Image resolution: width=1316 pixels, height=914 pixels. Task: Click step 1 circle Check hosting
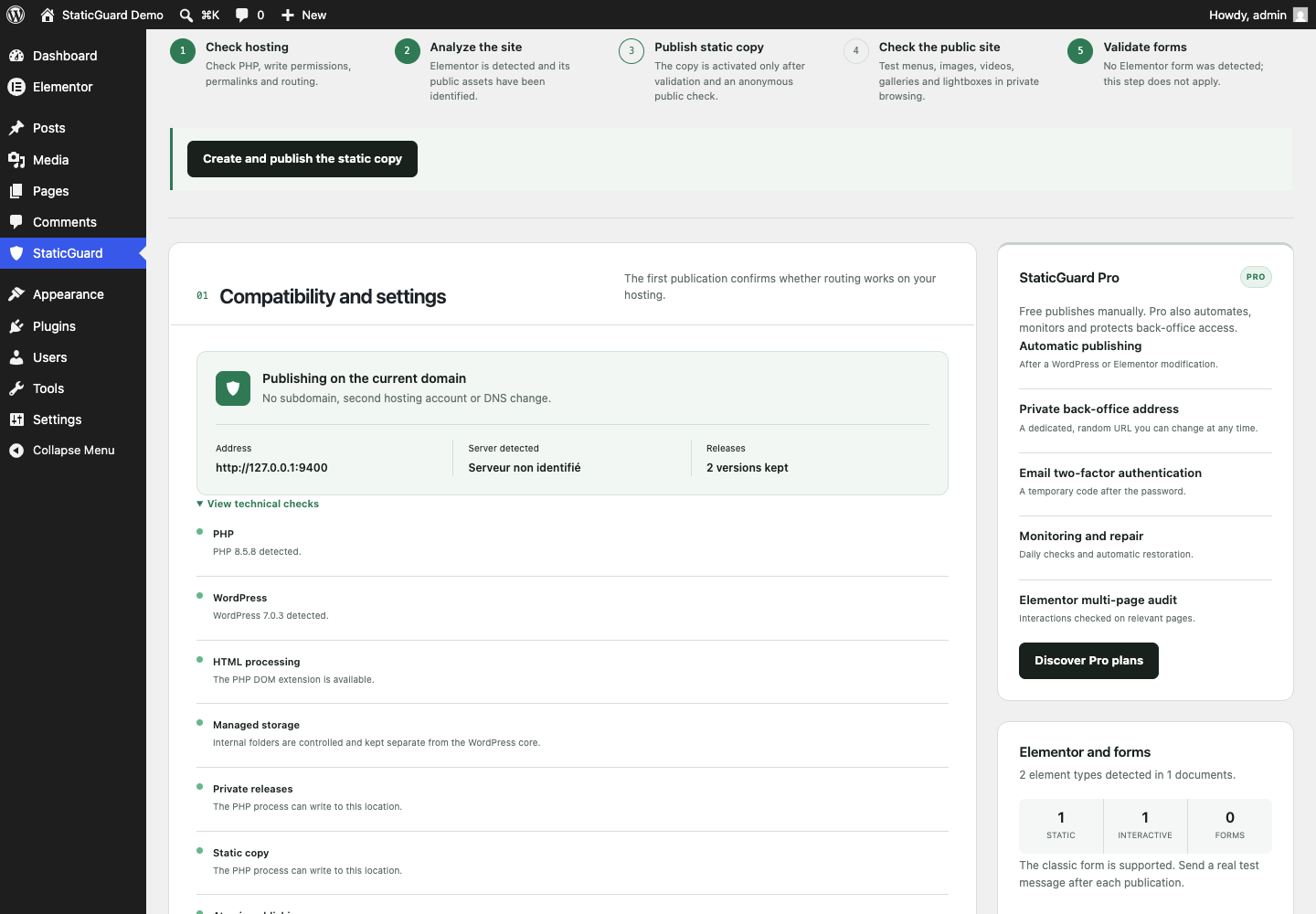(x=183, y=51)
